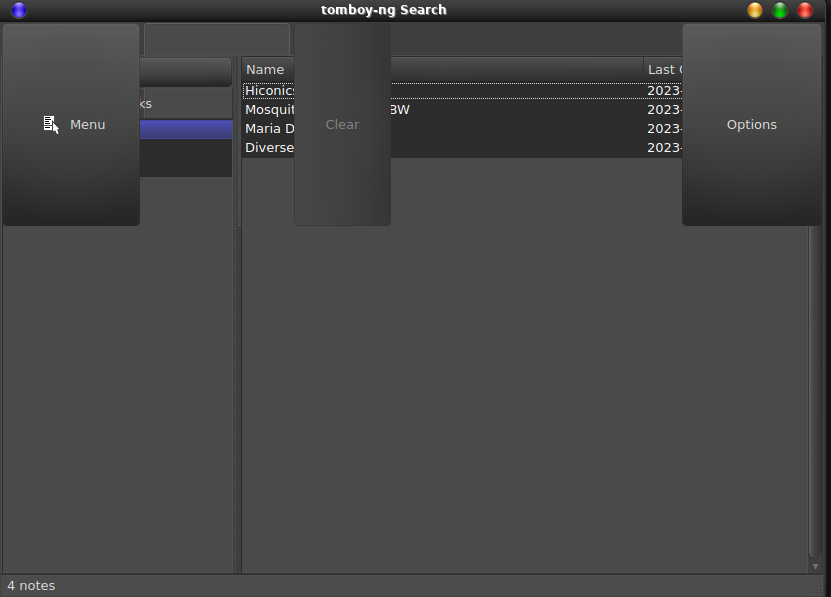Click the date cell in Hiconics row
The image size is (831, 597).
coord(664,91)
